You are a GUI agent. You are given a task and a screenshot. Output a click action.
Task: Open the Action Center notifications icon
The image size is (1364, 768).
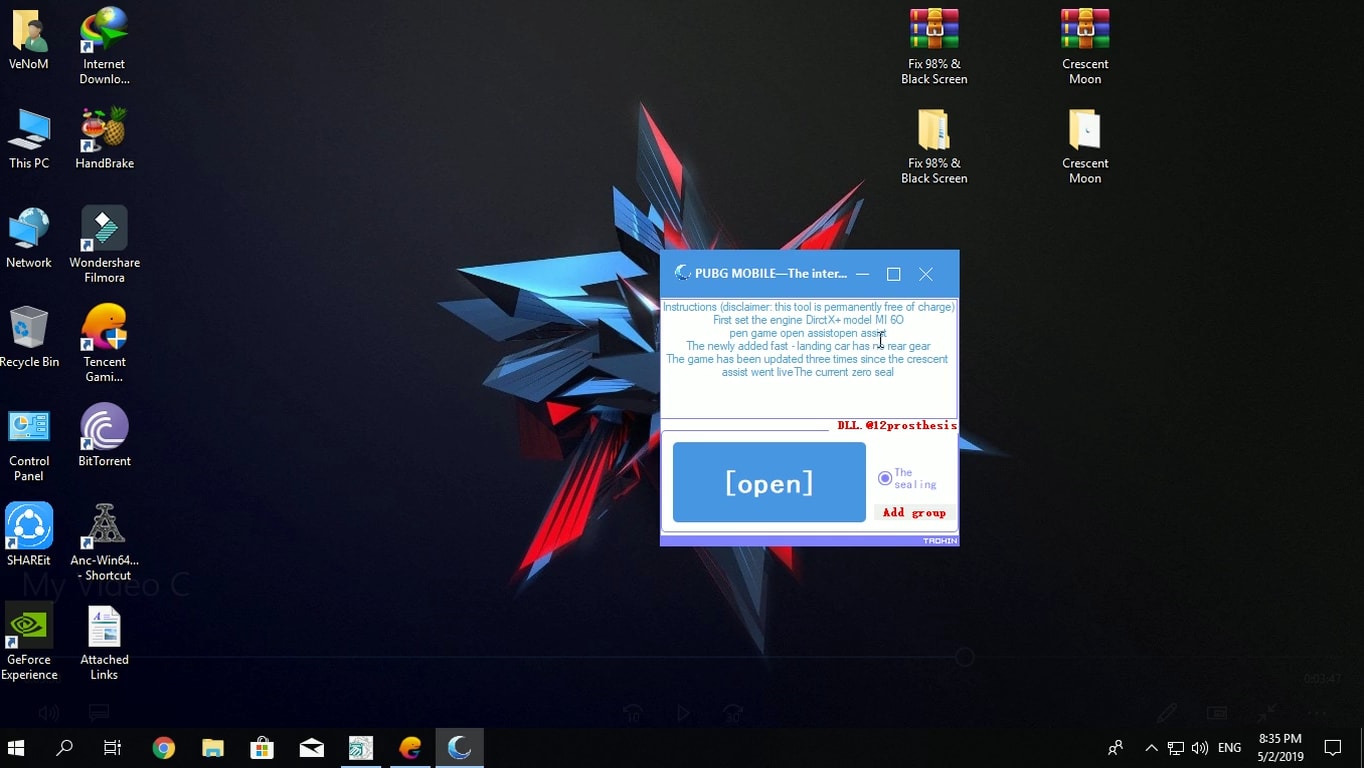[1333, 748]
